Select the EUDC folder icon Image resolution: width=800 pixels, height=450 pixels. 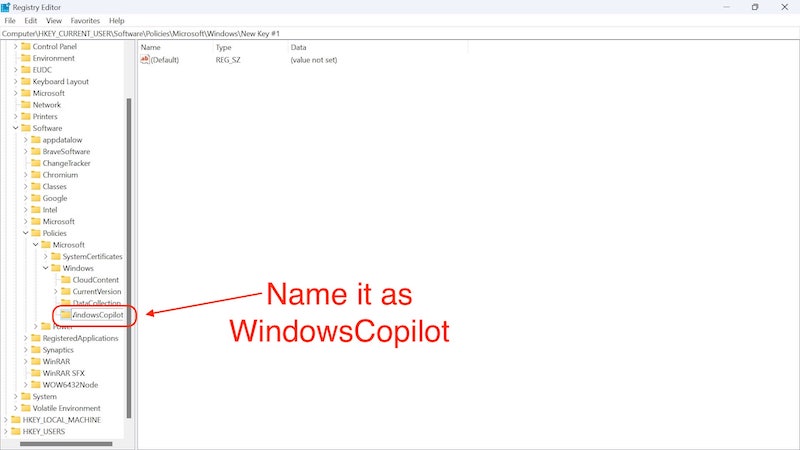pos(26,70)
